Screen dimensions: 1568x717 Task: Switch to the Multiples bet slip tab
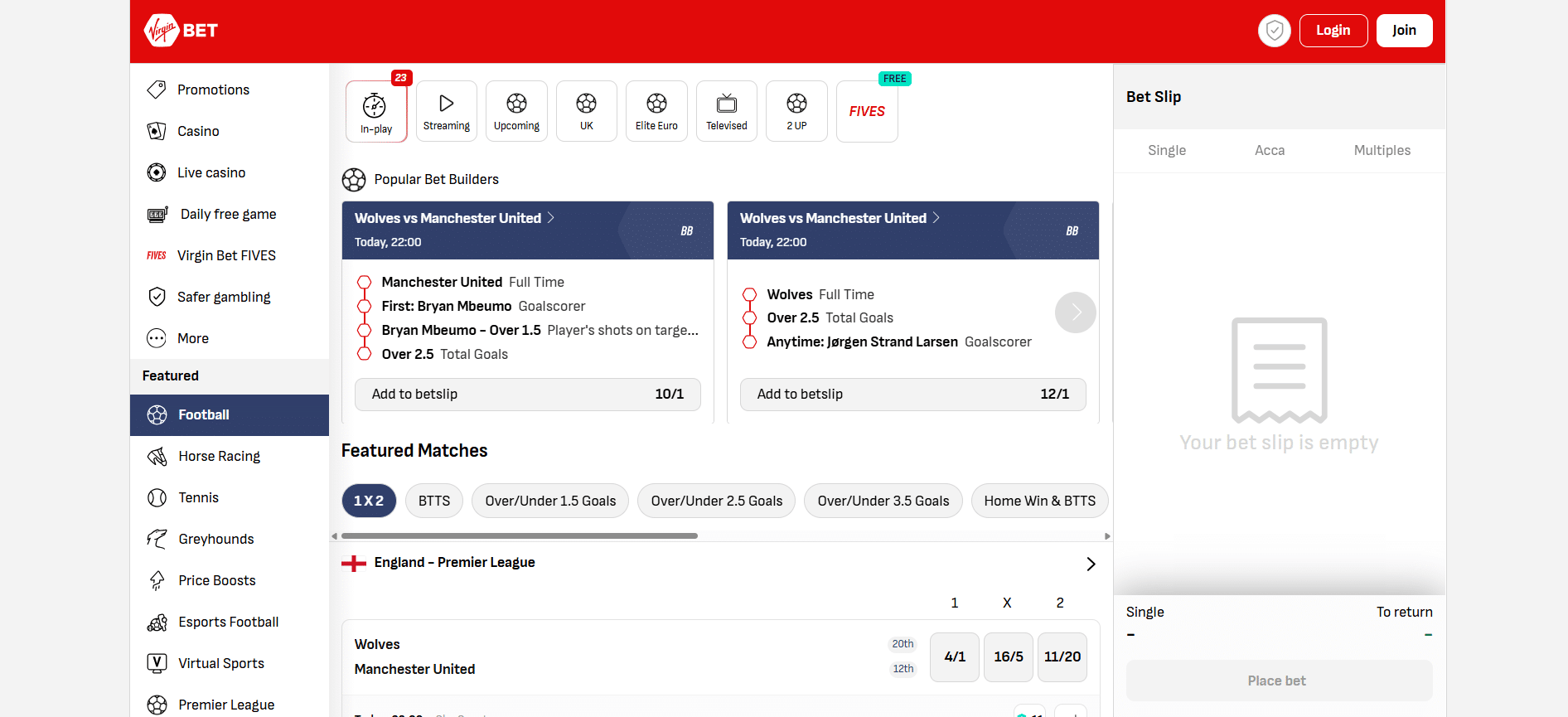click(1382, 151)
